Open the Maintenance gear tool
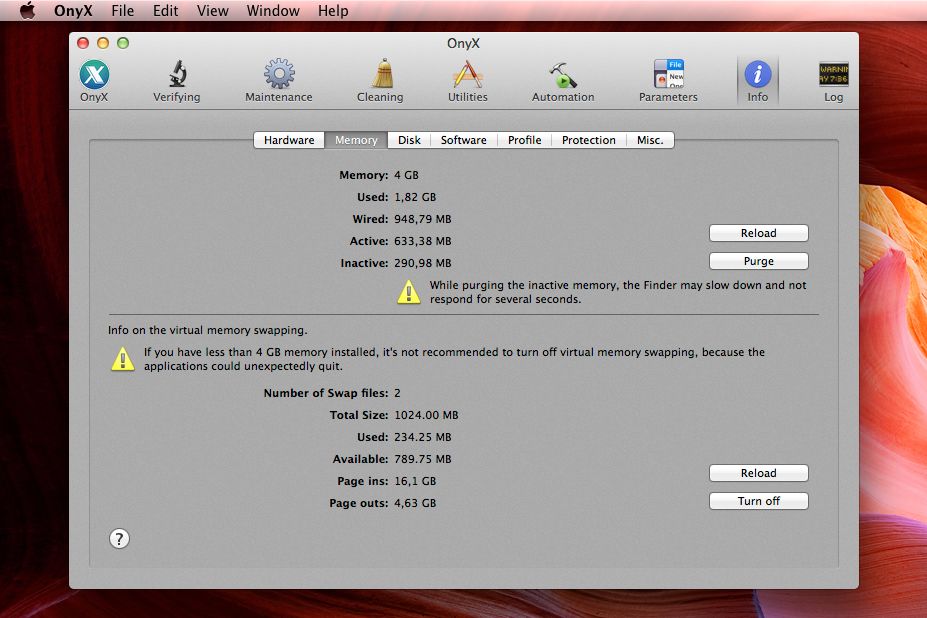Viewport: 927px width, 618px height. tap(278, 81)
